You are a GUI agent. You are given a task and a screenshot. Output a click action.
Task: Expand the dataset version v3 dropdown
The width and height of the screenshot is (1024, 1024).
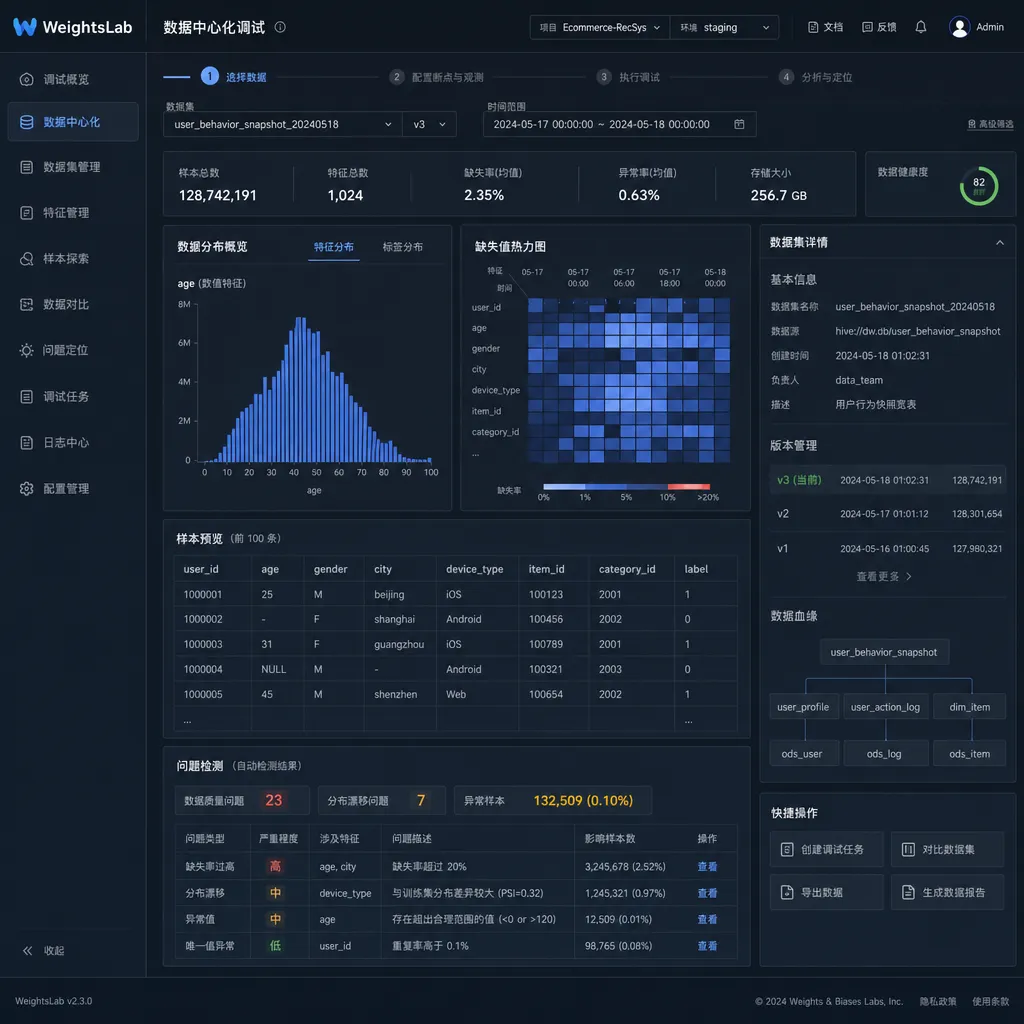[429, 124]
